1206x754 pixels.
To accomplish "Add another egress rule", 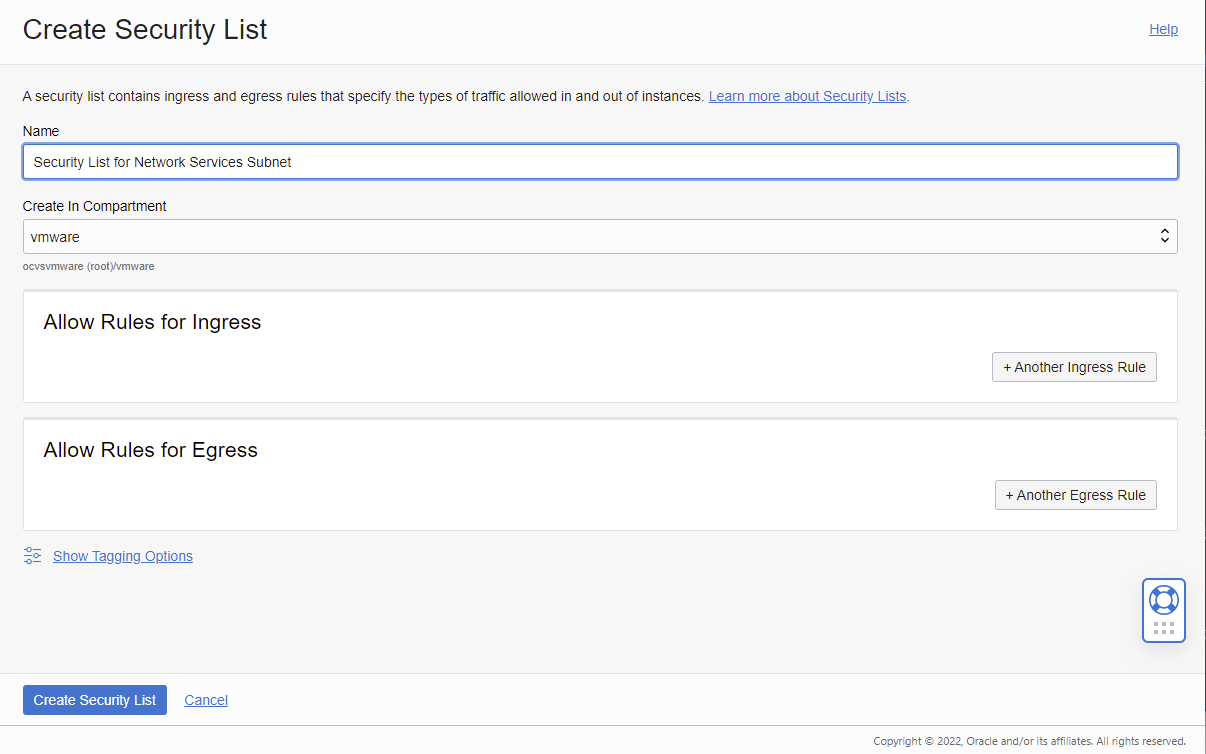I will pyautogui.click(x=1075, y=495).
